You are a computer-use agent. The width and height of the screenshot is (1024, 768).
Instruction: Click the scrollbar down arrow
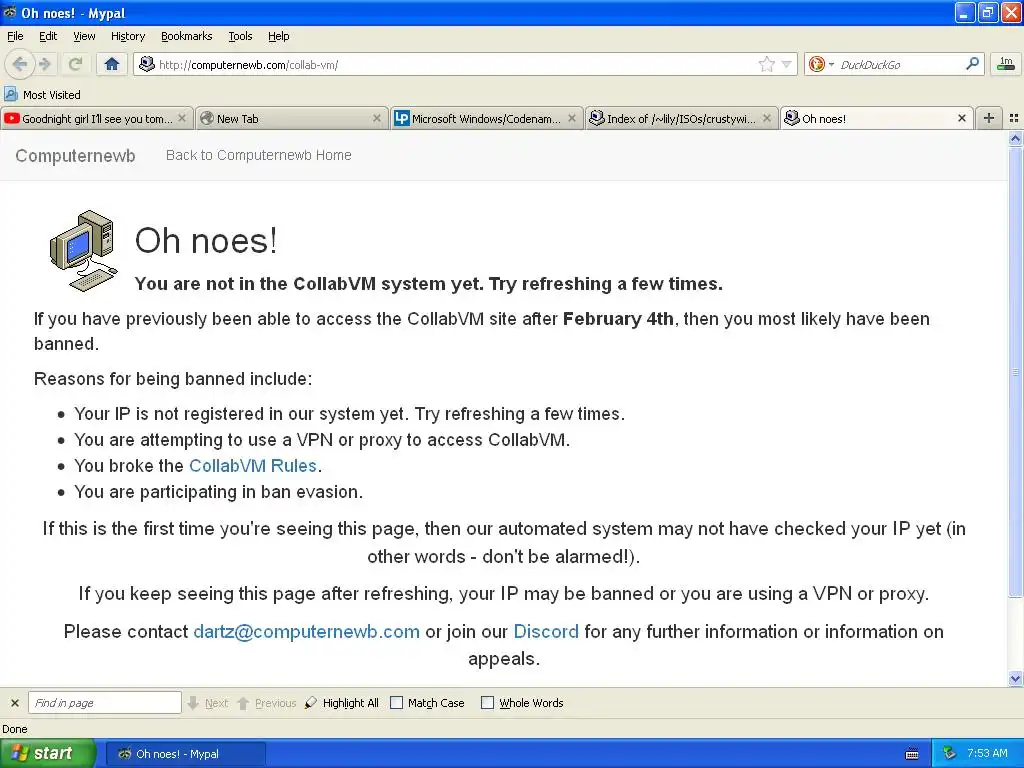1015,679
